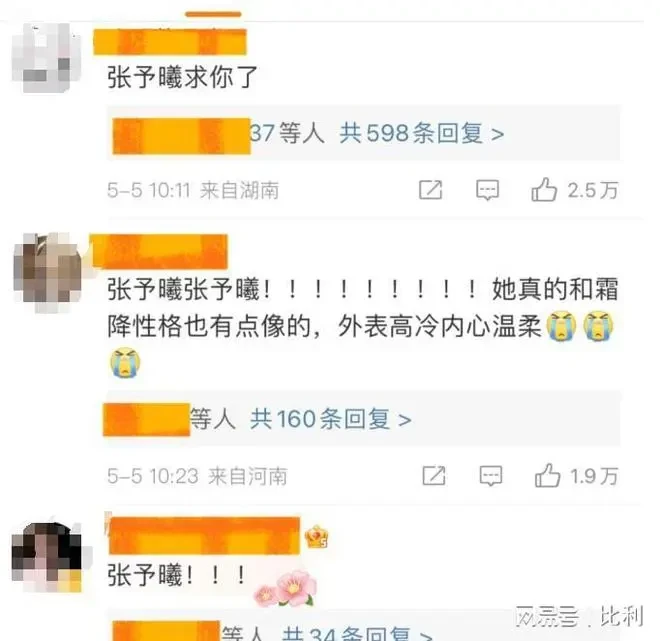This screenshot has height=641, width=660.
Task: Open the second commenter's redacted username
Action: click(159, 252)
